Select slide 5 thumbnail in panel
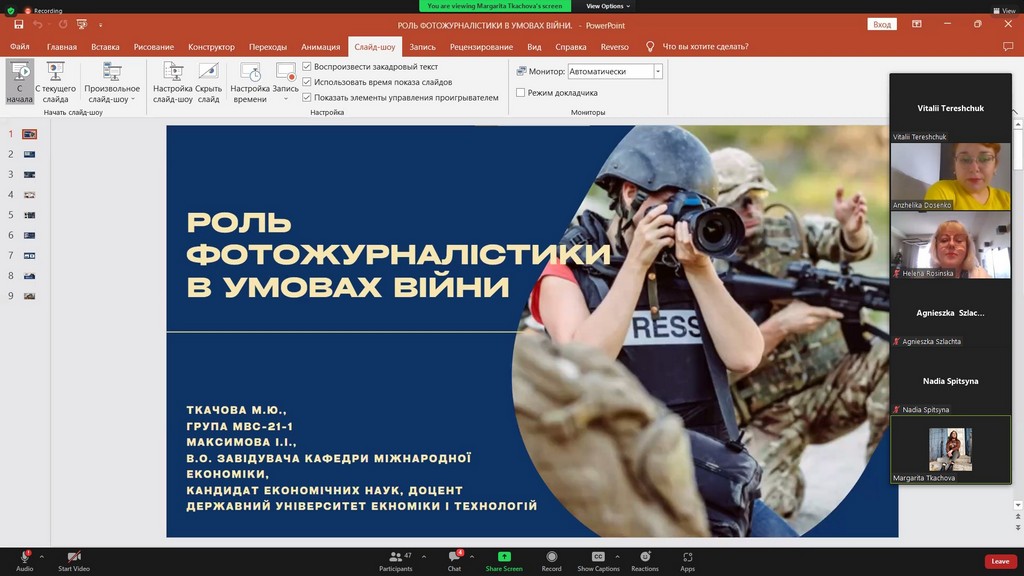 pyautogui.click(x=29, y=215)
